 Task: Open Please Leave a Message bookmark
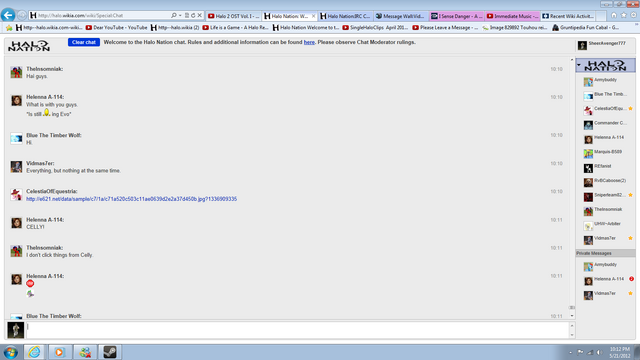click(445, 28)
